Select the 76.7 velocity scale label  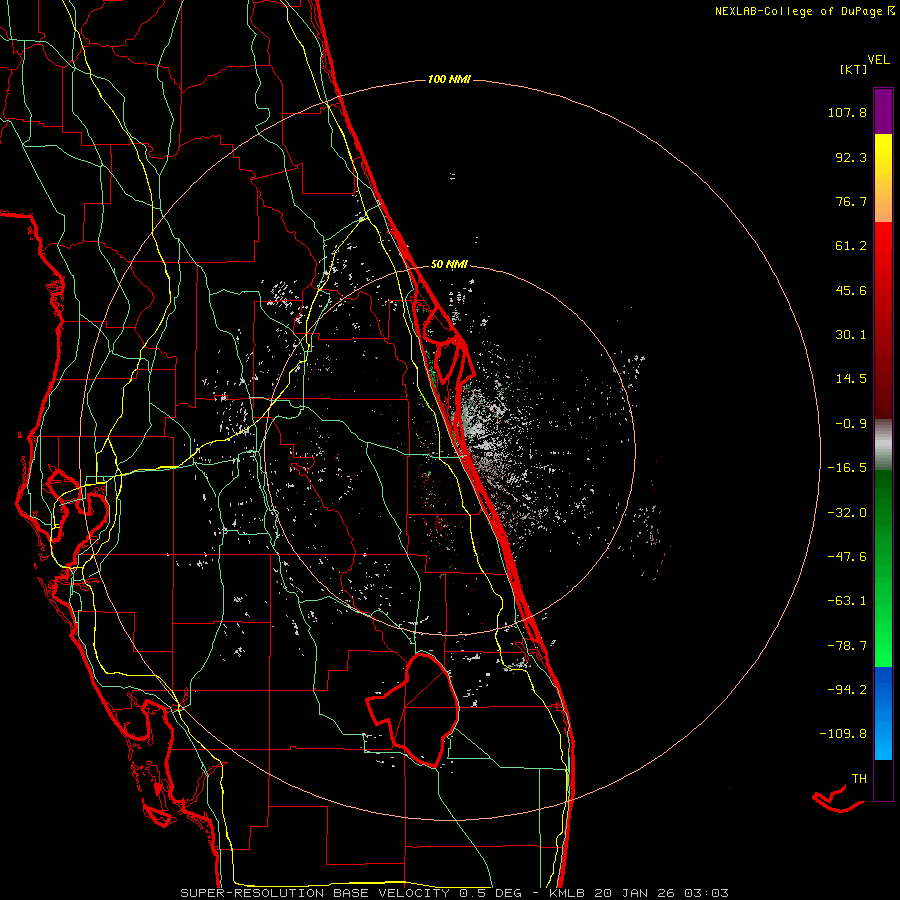tap(851, 201)
